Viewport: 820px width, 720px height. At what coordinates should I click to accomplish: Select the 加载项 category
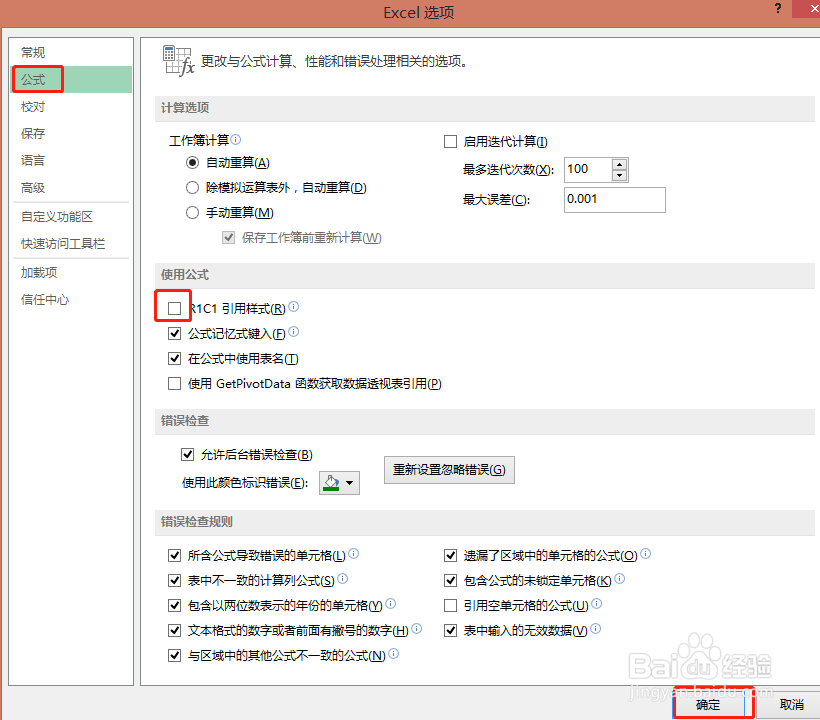click(x=39, y=272)
